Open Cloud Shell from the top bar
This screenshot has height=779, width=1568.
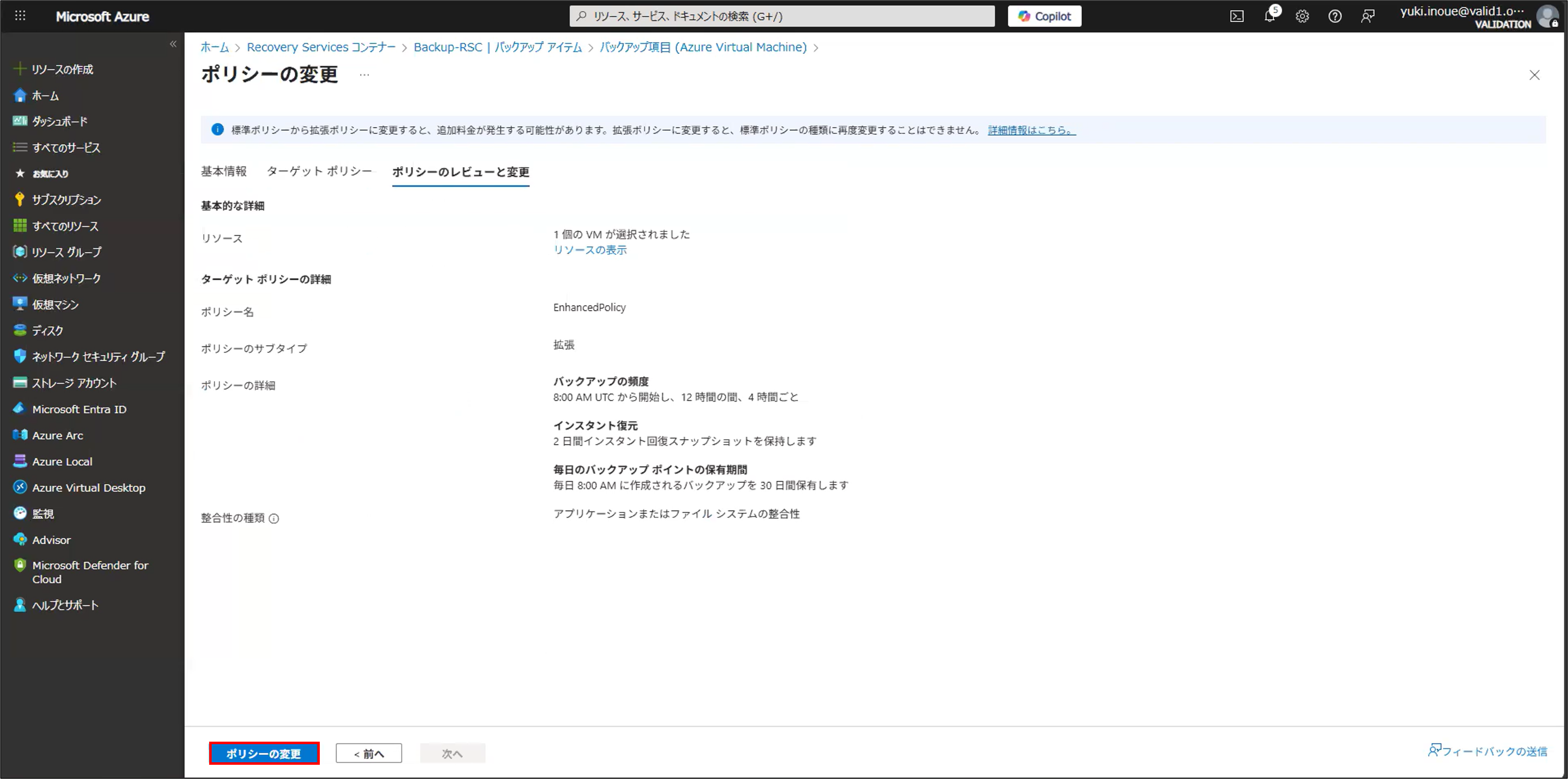click(x=1237, y=16)
